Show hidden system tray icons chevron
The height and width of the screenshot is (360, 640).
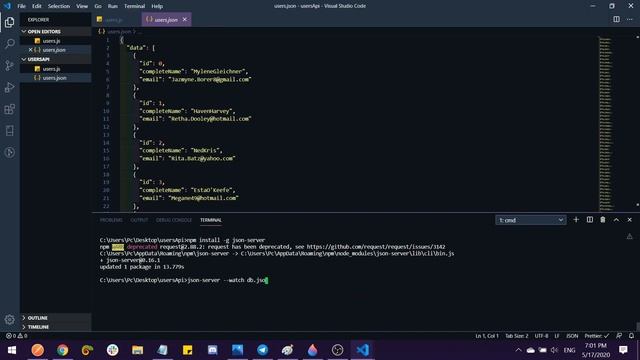click(518, 350)
